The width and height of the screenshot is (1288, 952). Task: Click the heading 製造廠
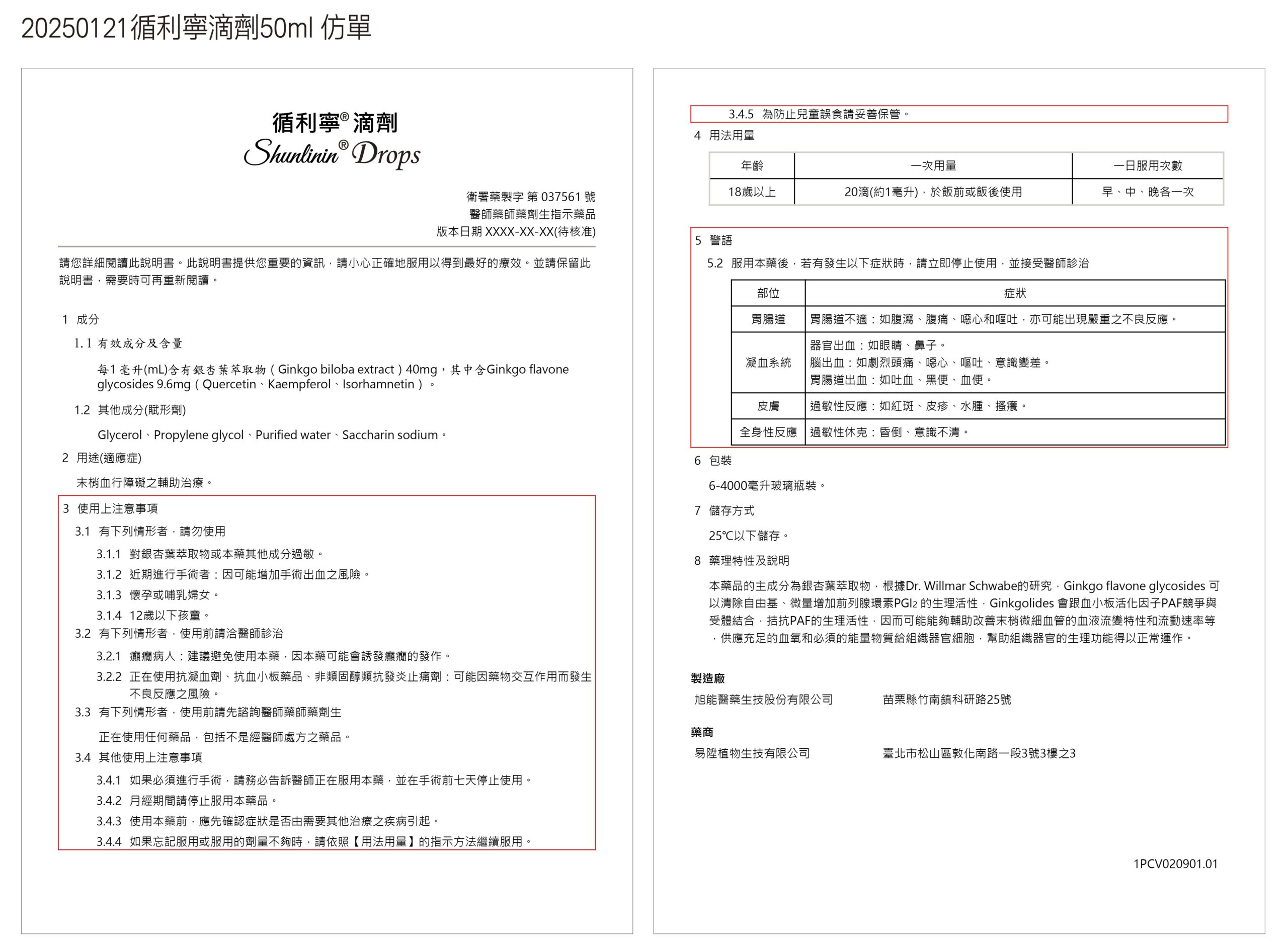click(708, 678)
